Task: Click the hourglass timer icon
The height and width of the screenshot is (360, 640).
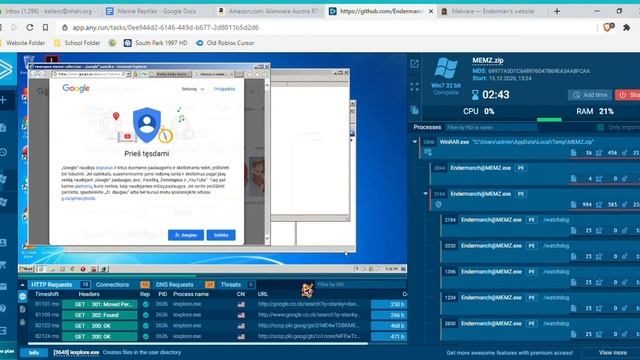Action: tap(475, 95)
